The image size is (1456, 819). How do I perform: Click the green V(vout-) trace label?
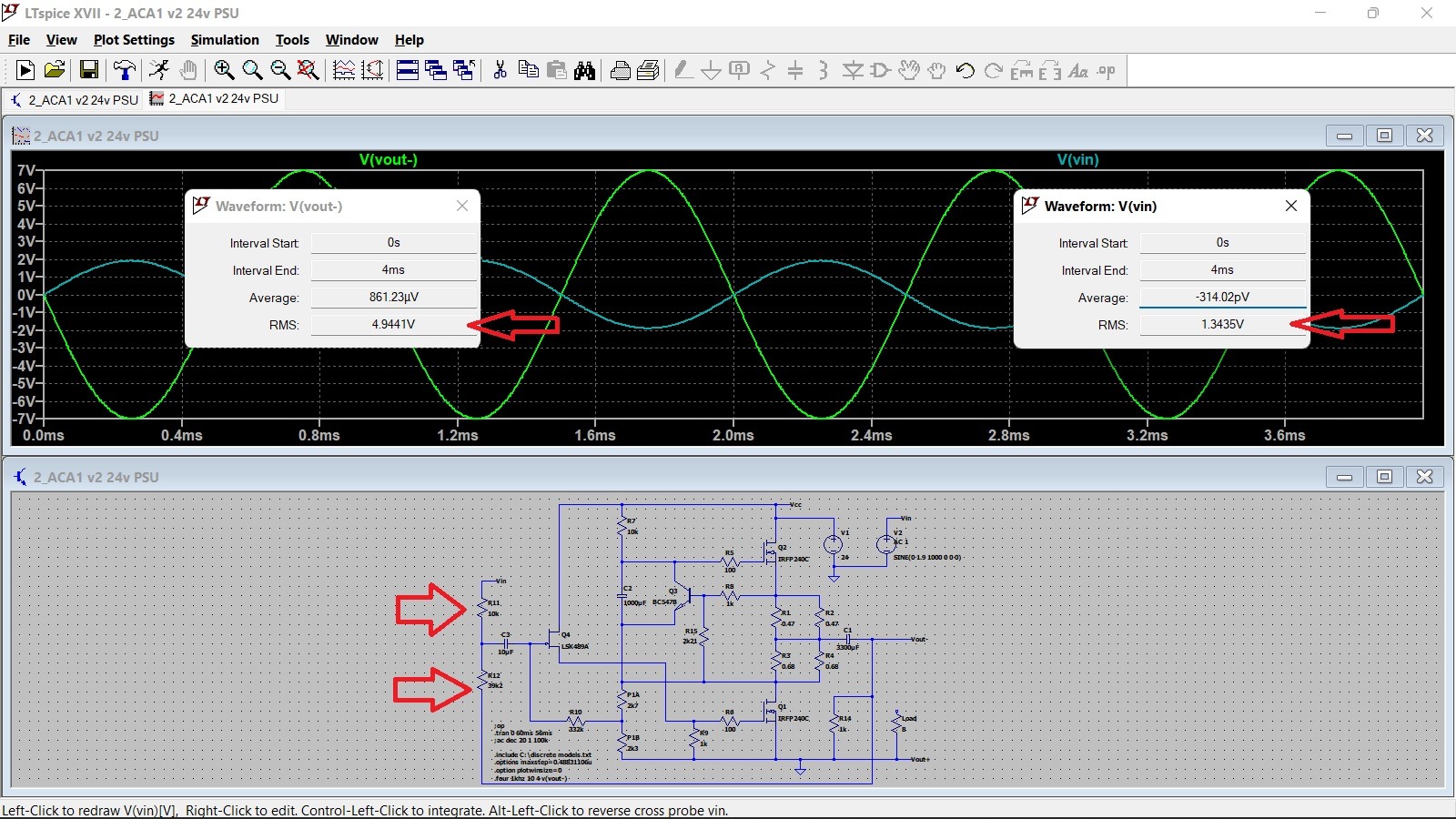pyautogui.click(x=389, y=159)
